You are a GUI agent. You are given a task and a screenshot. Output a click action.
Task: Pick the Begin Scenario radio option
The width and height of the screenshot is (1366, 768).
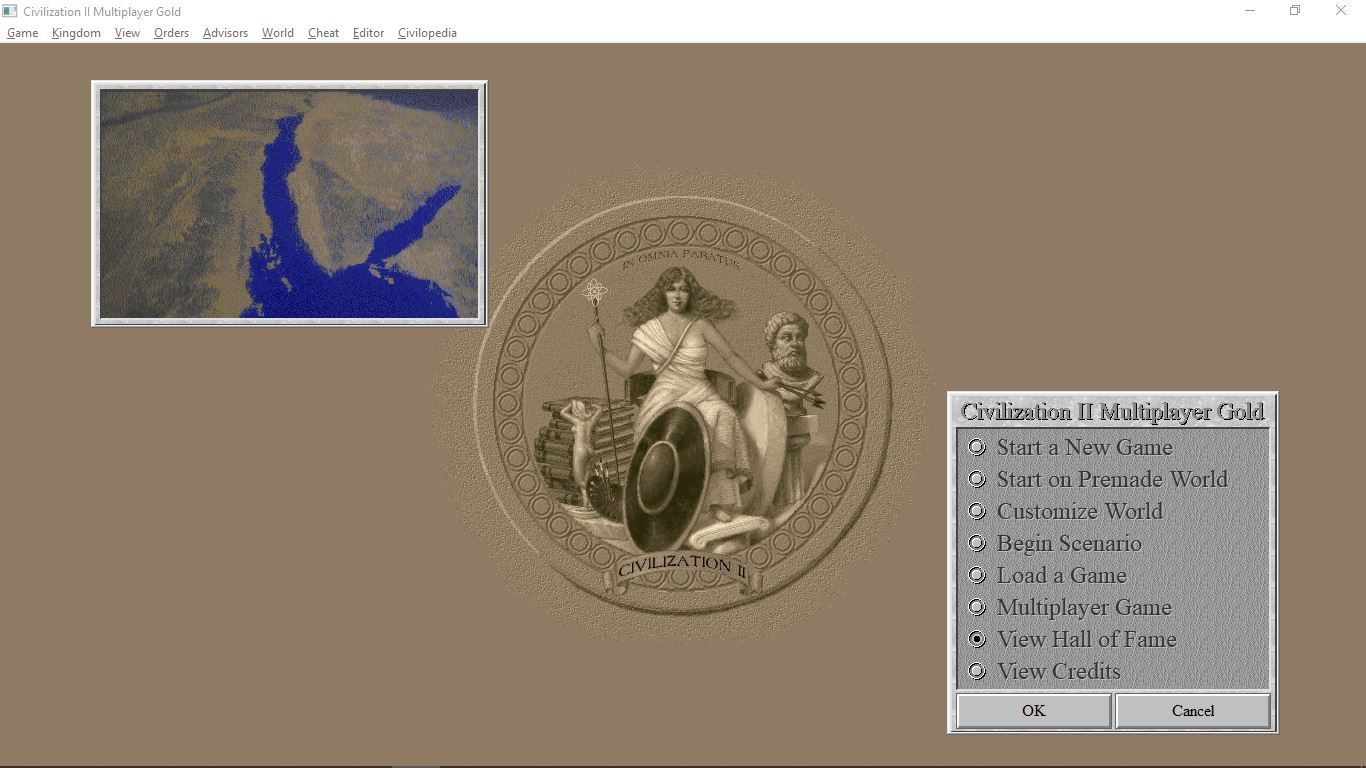(x=1054, y=543)
